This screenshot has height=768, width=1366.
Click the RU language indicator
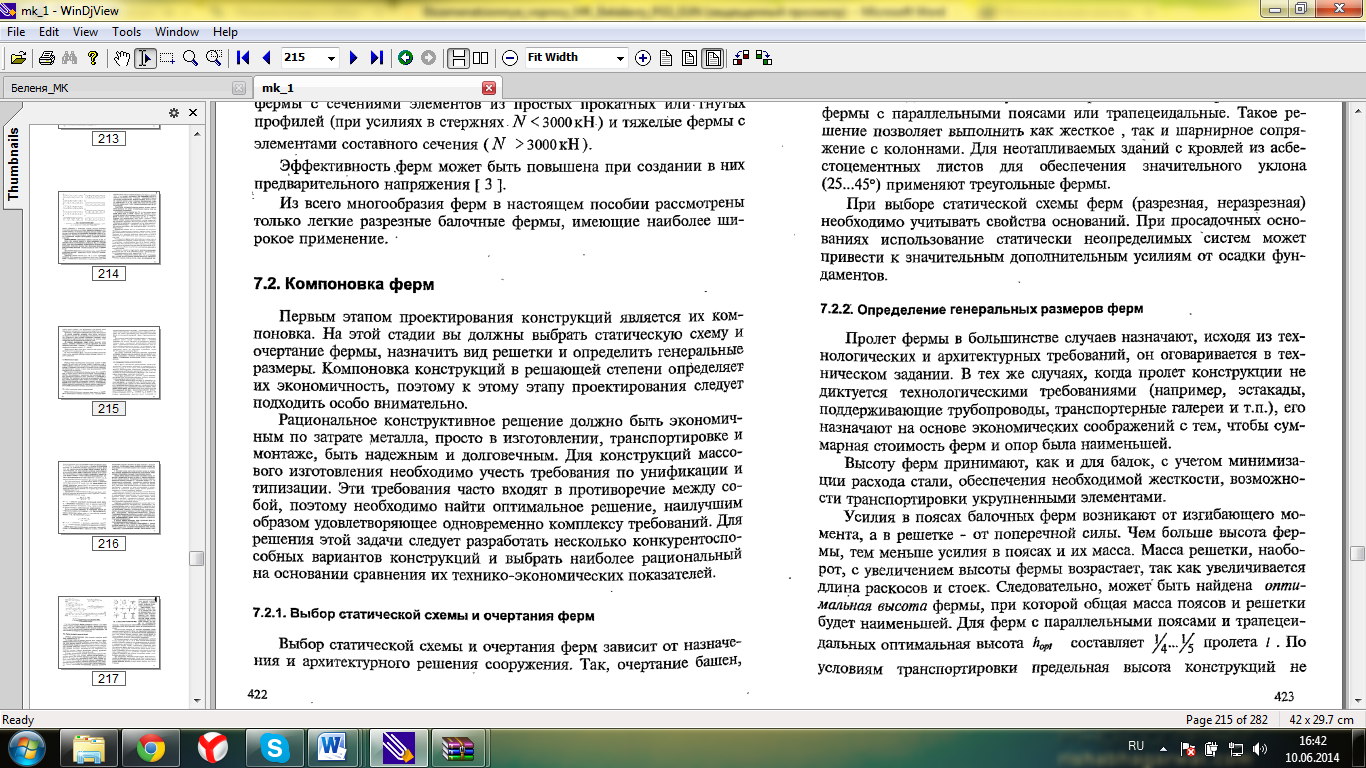point(1136,746)
